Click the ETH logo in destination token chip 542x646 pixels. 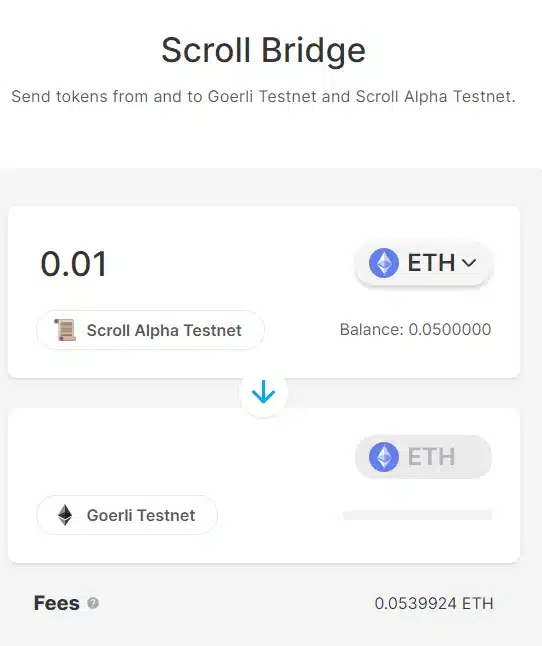(383, 456)
